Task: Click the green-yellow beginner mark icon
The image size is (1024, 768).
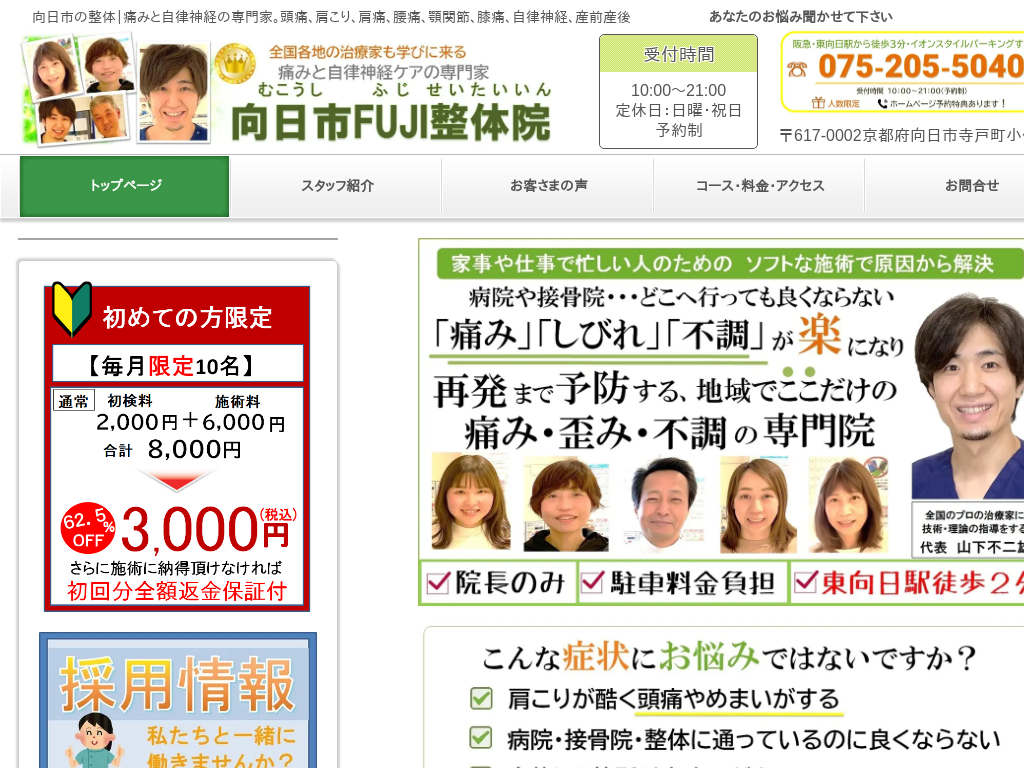Action: [72, 310]
